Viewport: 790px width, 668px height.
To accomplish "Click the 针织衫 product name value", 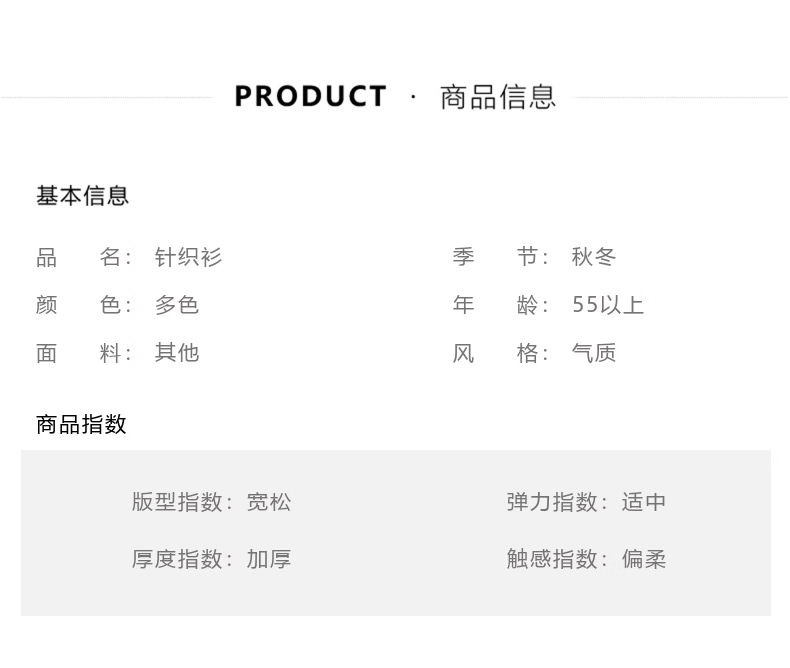I will point(188,257).
